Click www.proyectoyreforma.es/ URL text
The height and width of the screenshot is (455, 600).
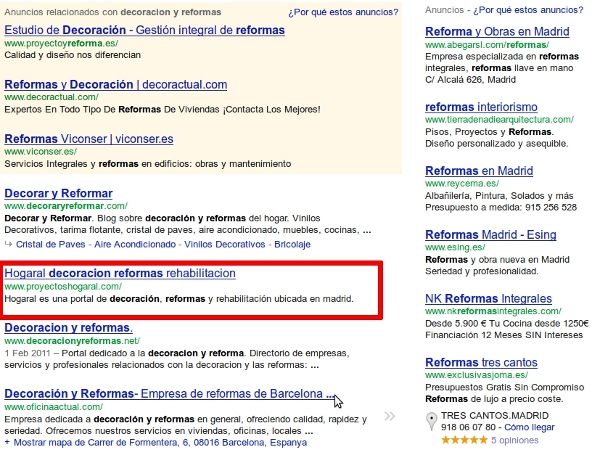click(61, 43)
